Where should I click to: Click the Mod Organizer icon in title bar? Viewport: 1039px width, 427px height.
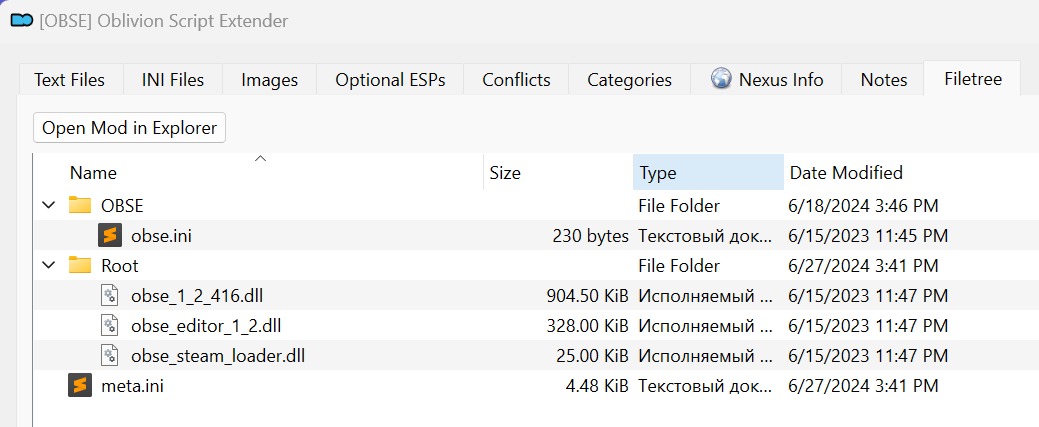point(20,21)
